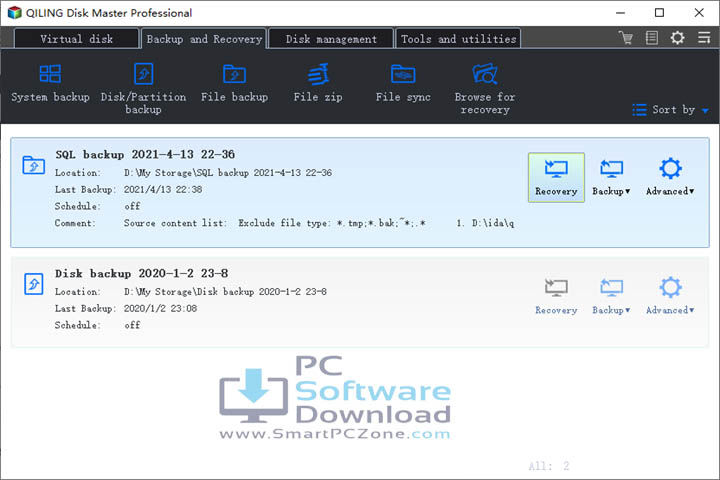
Task: Click the SQL backup file icon
Action: click(34, 165)
